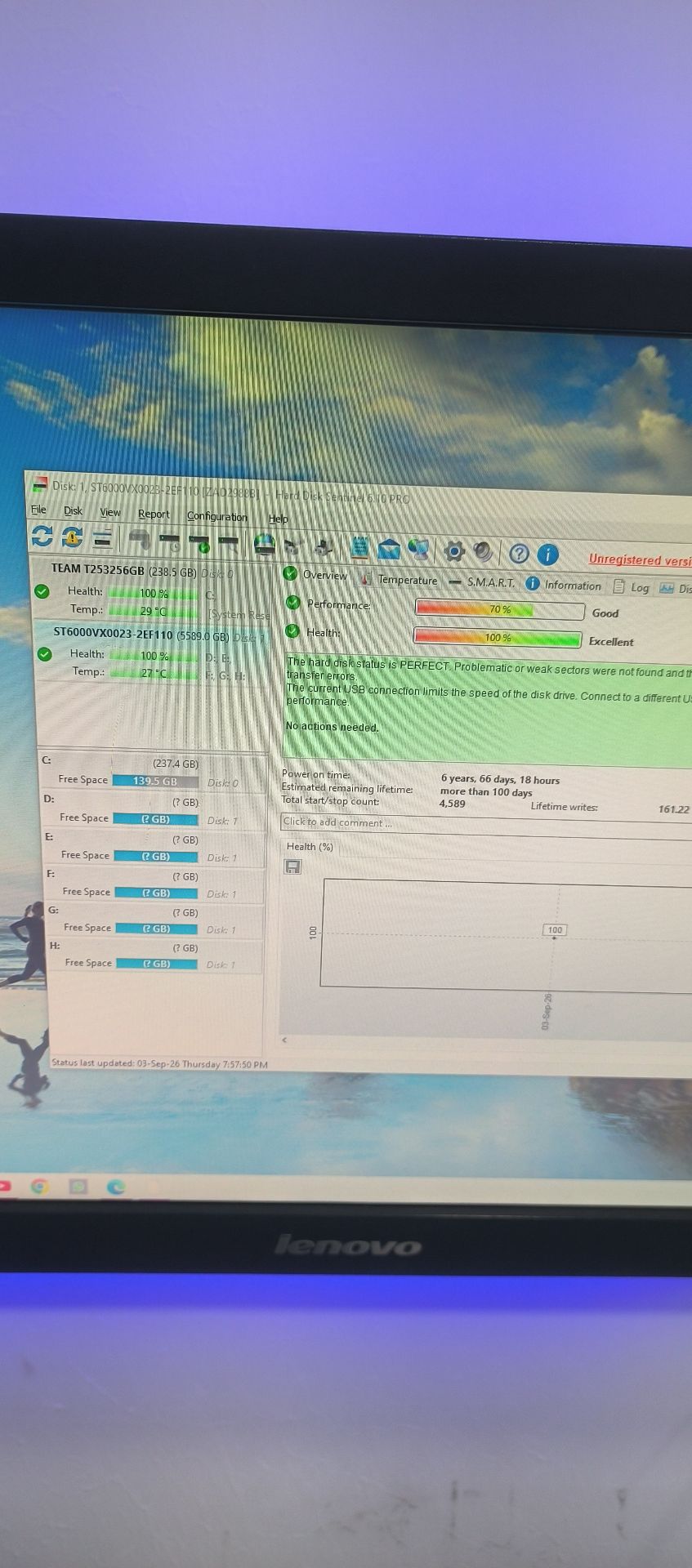This screenshot has width=692, height=1568.
Task: Click the grey disk toolbar icon after the list icon
Action: point(140,540)
